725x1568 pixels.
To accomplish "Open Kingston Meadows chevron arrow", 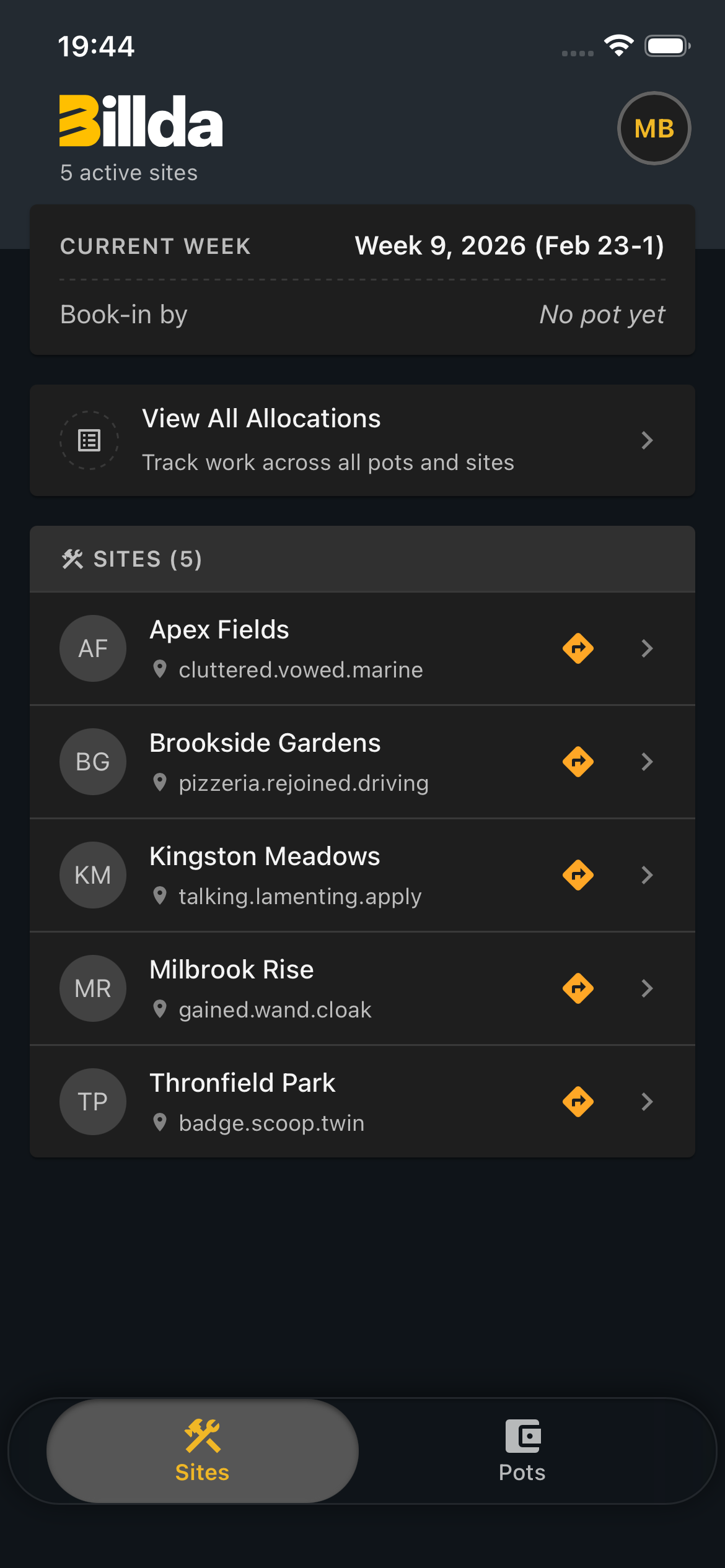I will tap(647, 875).
